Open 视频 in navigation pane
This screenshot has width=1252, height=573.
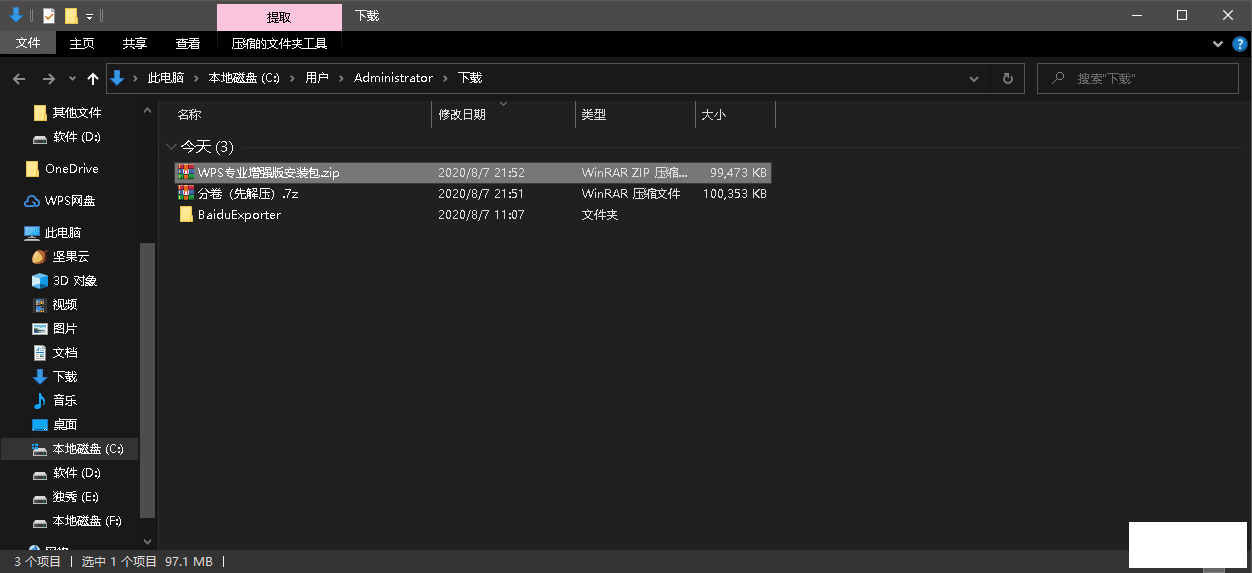click(64, 305)
